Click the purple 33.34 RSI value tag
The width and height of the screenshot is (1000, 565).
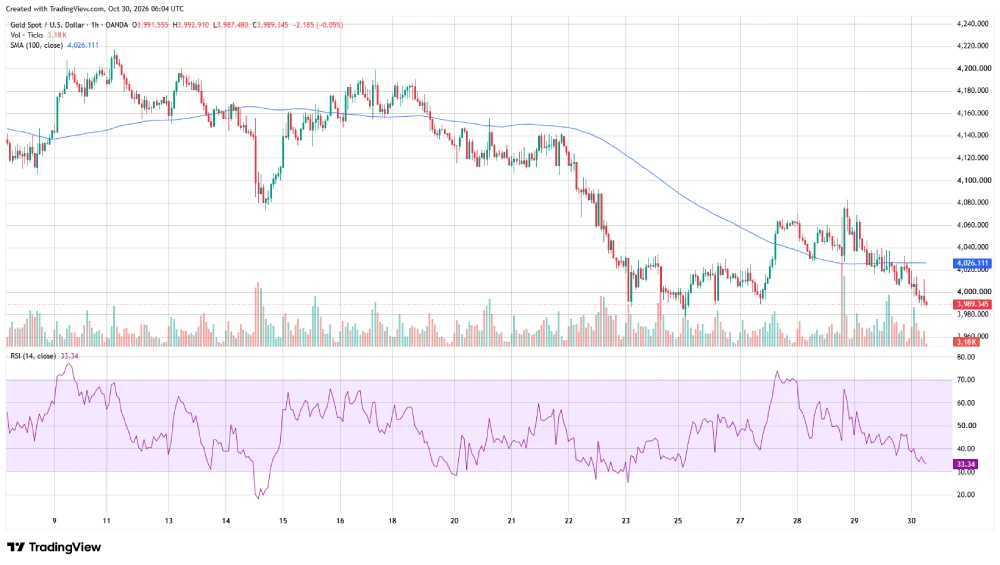tap(966, 464)
